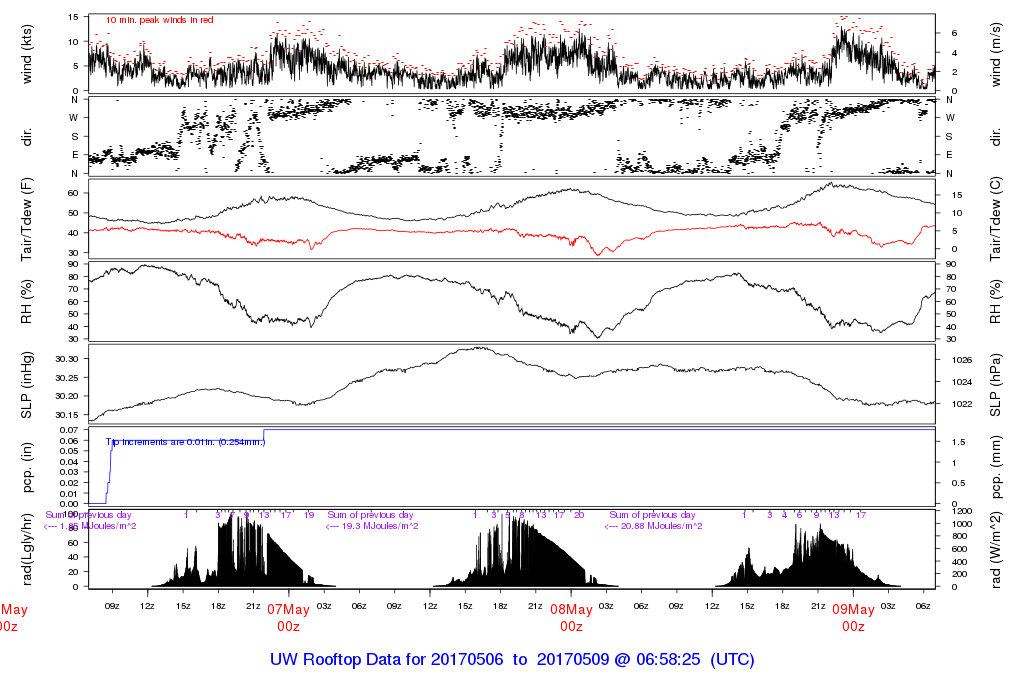The width and height of the screenshot is (1024, 700).
Task: Click the '19.3 MJoules/m^2' sum label
Action: [372, 526]
